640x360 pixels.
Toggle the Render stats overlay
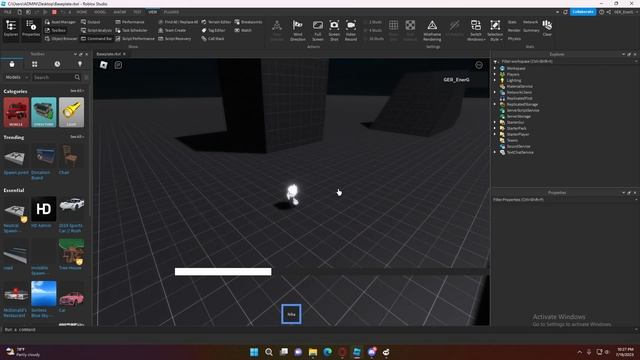coord(514,30)
